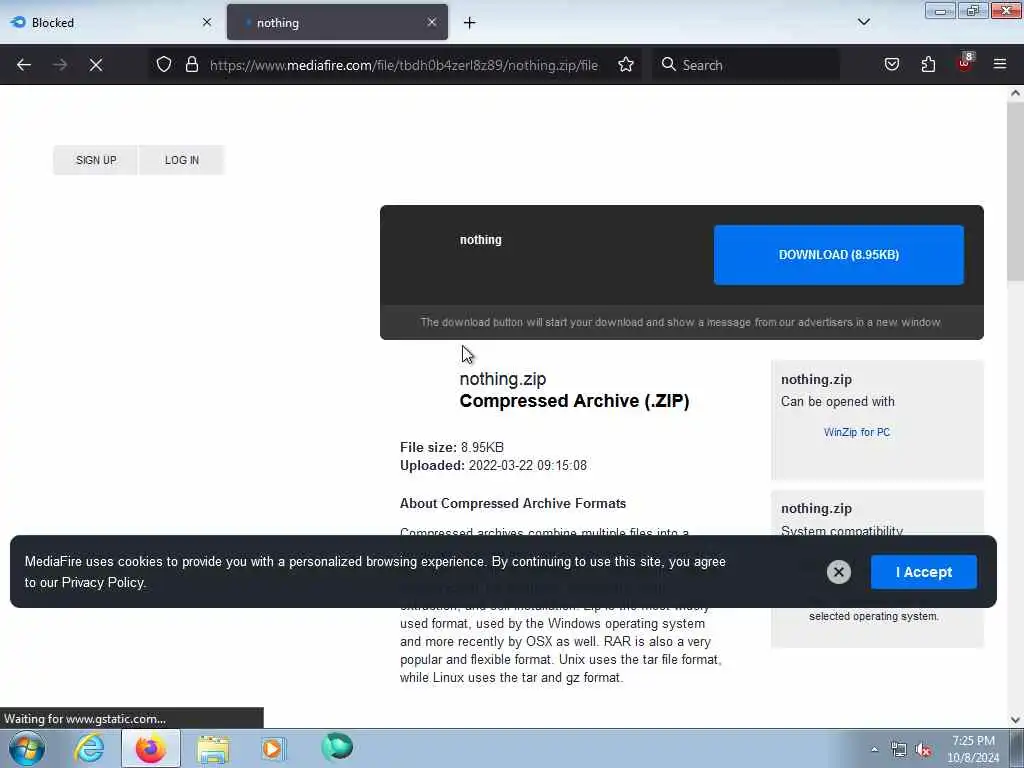Click the Uploaded: 2022-03-22 09:15:08 text
Viewport: 1024px width, 768px height.
point(493,466)
